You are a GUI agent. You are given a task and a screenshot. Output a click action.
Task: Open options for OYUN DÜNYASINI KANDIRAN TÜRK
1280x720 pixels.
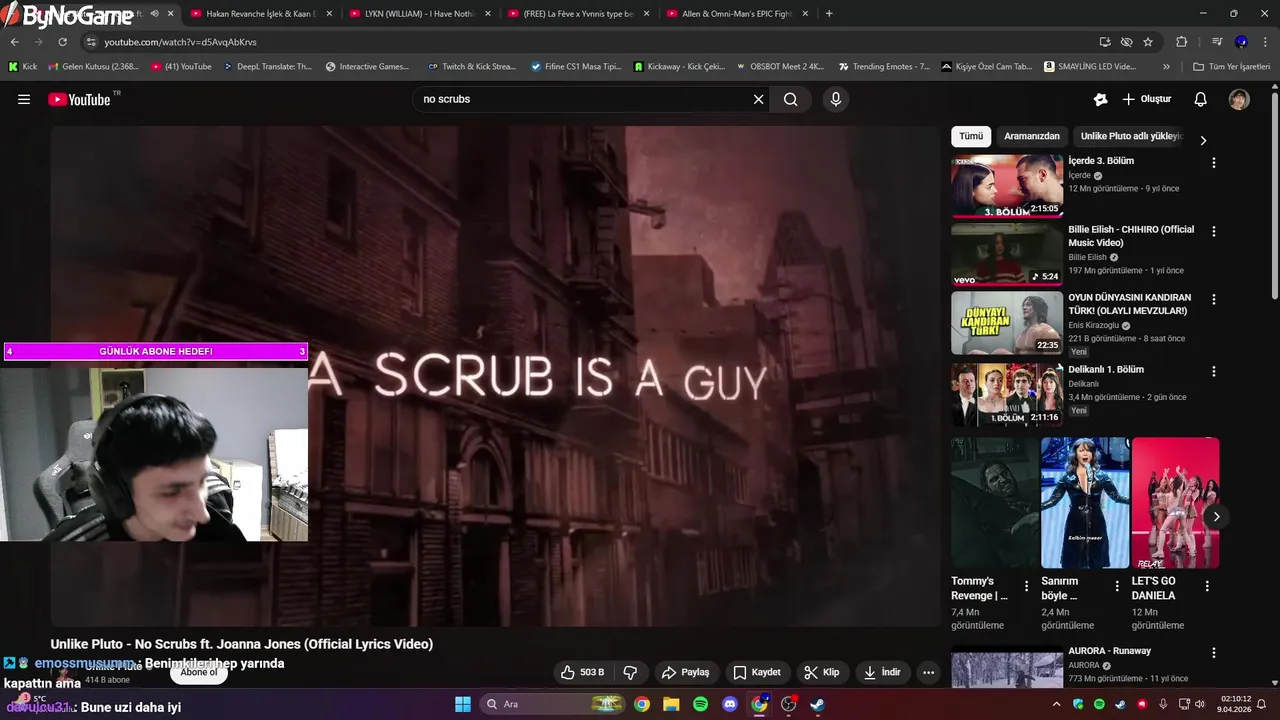[1214, 299]
